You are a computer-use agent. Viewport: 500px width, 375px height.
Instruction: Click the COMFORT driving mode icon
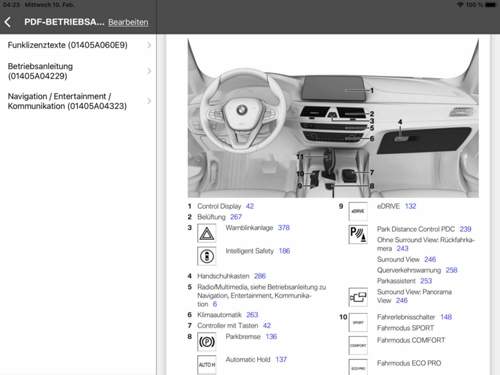point(358,345)
